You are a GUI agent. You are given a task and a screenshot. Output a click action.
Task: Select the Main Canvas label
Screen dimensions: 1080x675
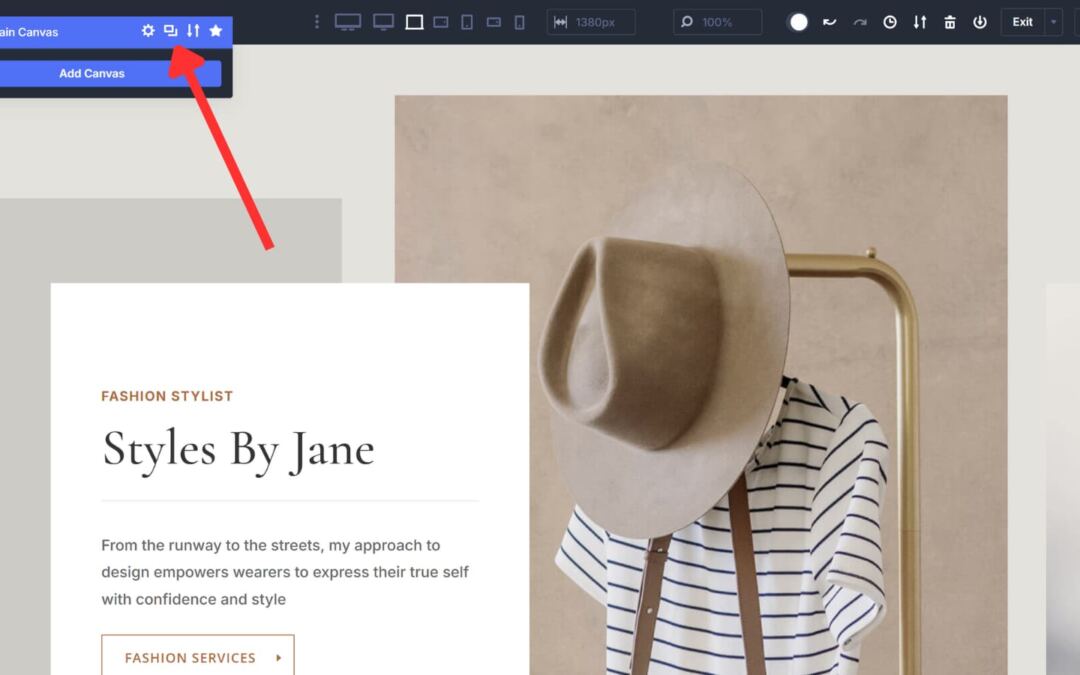[30, 31]
